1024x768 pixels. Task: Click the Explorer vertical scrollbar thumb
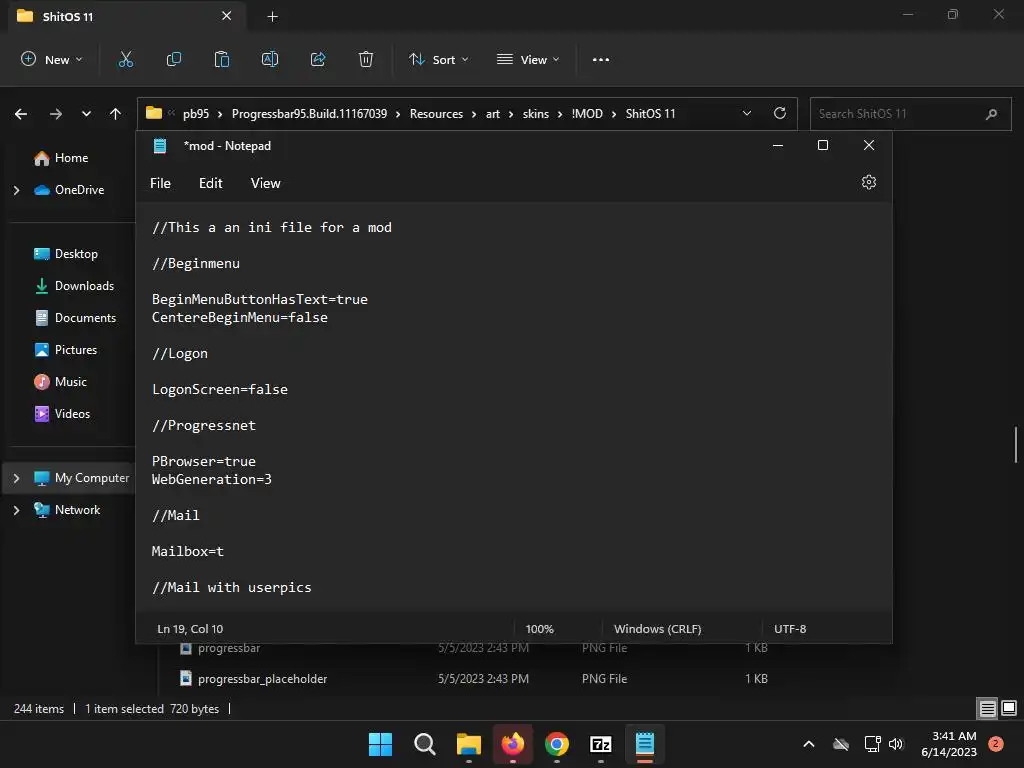click(x=1016, y=444)
